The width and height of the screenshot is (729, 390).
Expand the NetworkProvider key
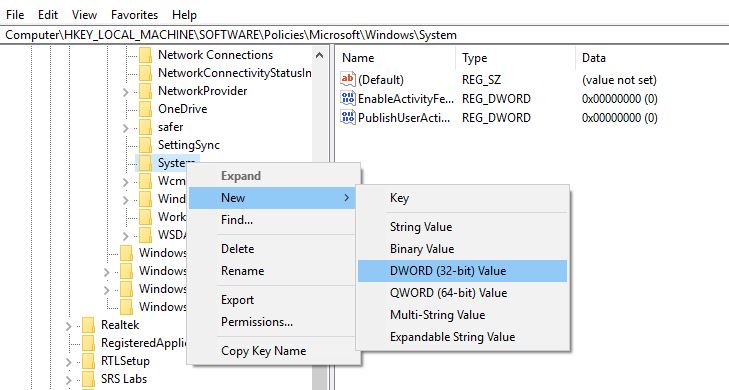point(126,92)
